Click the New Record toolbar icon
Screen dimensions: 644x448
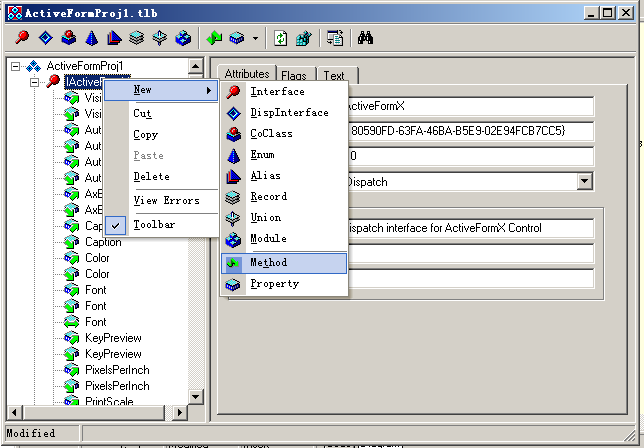point(137,39)
